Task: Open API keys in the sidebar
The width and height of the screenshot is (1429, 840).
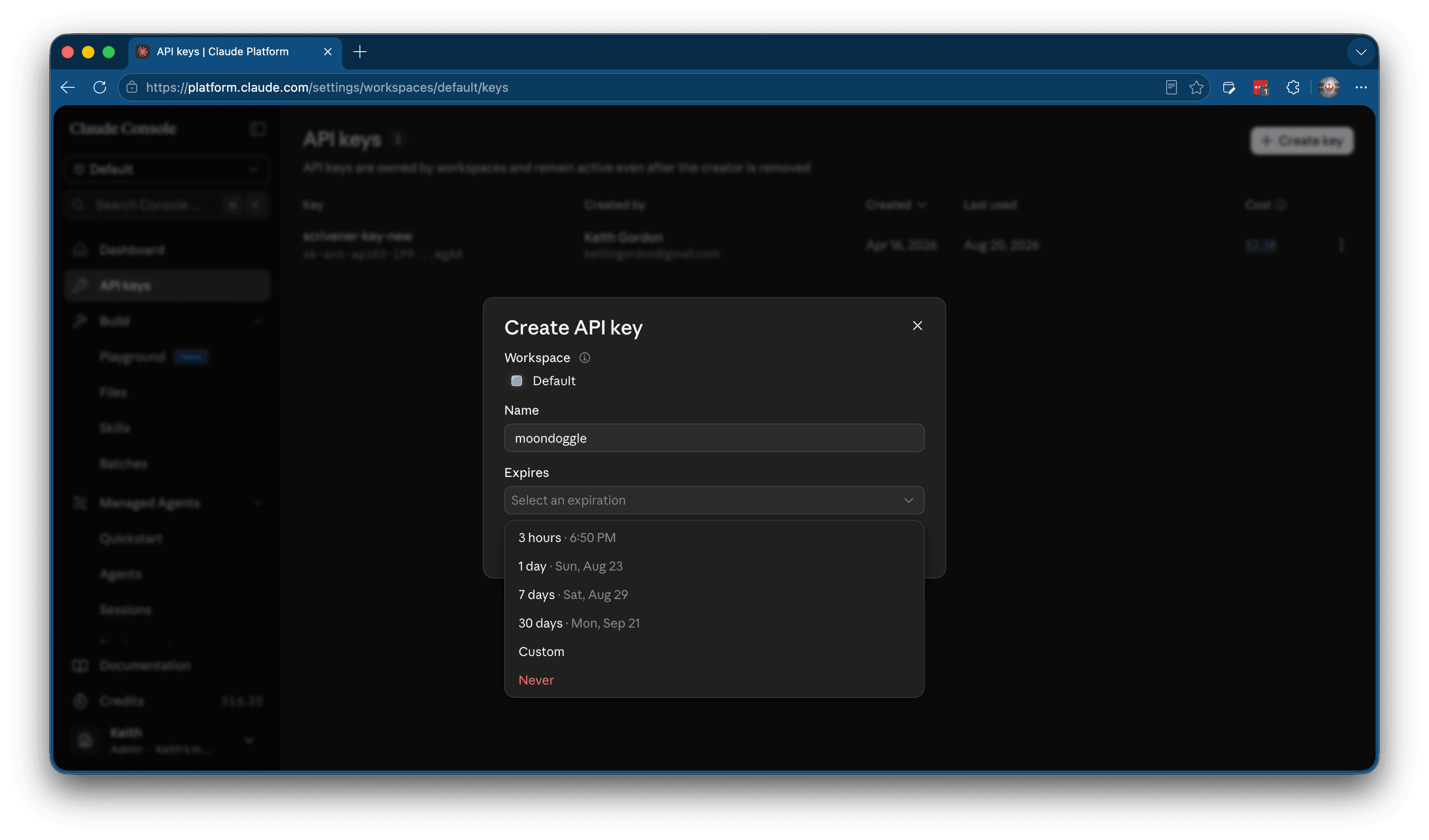Action: pyautogui.click(x=167, y=285)
